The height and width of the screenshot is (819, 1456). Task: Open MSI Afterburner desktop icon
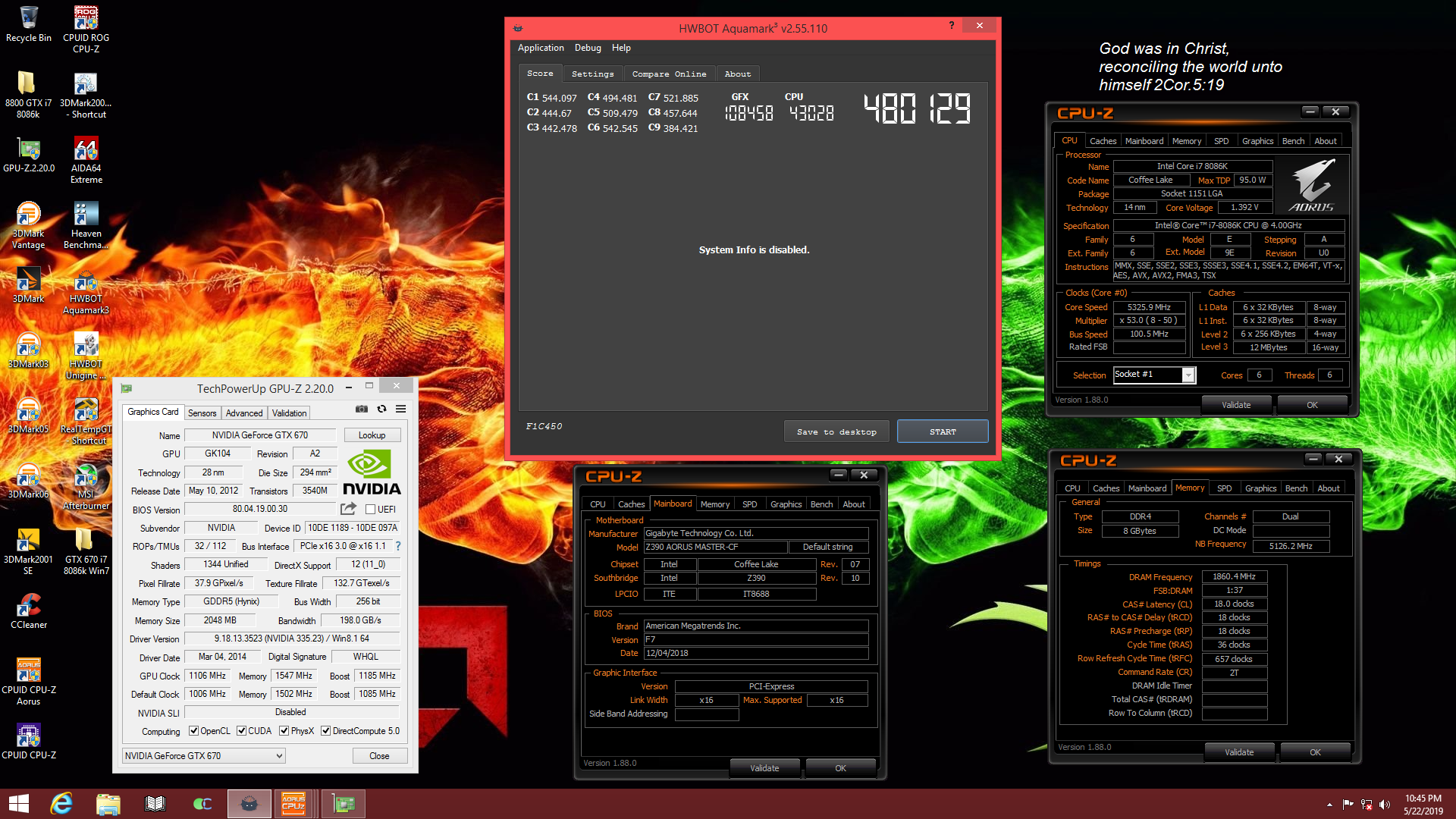86,486
